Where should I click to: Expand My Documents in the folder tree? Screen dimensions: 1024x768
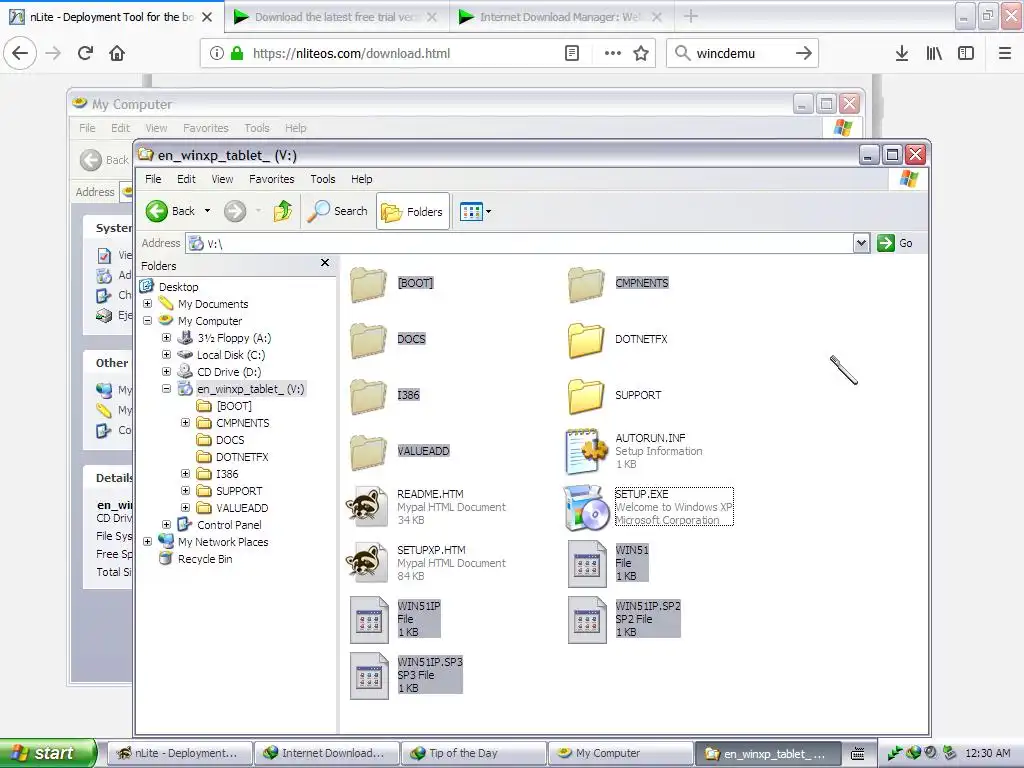(x=148, y=304)
